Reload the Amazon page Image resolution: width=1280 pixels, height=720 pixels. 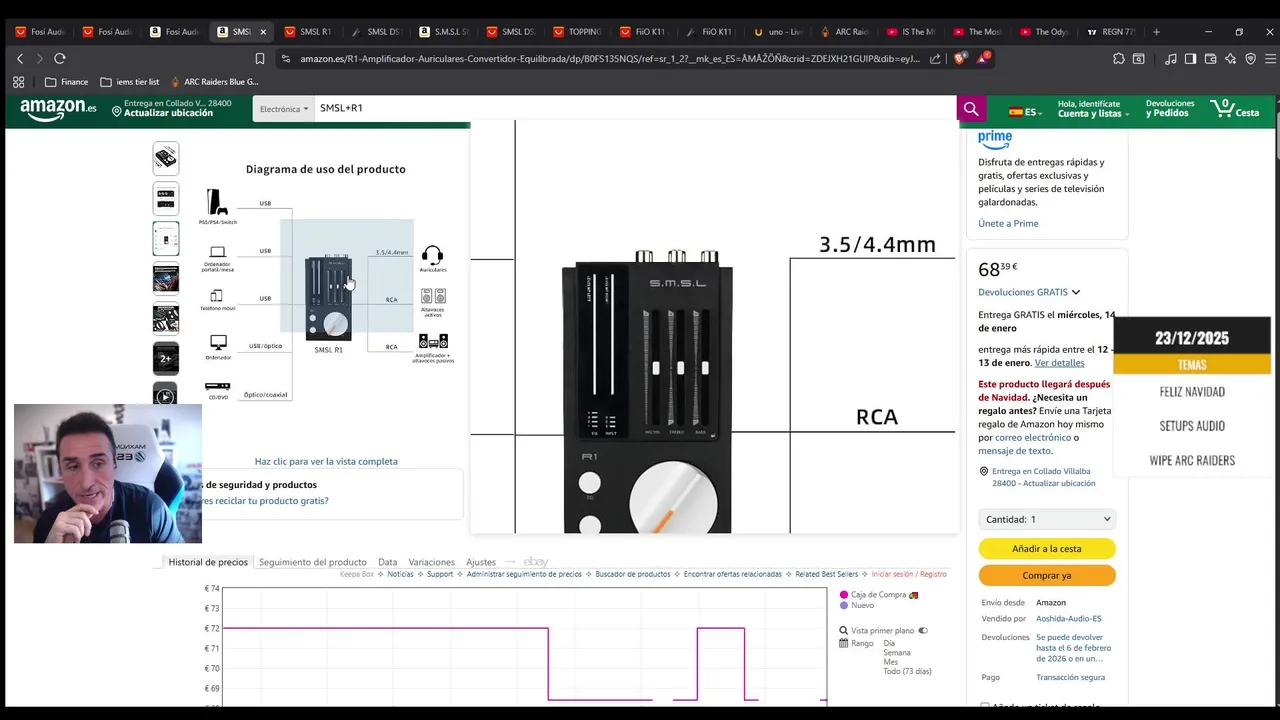tap(60, 59)
